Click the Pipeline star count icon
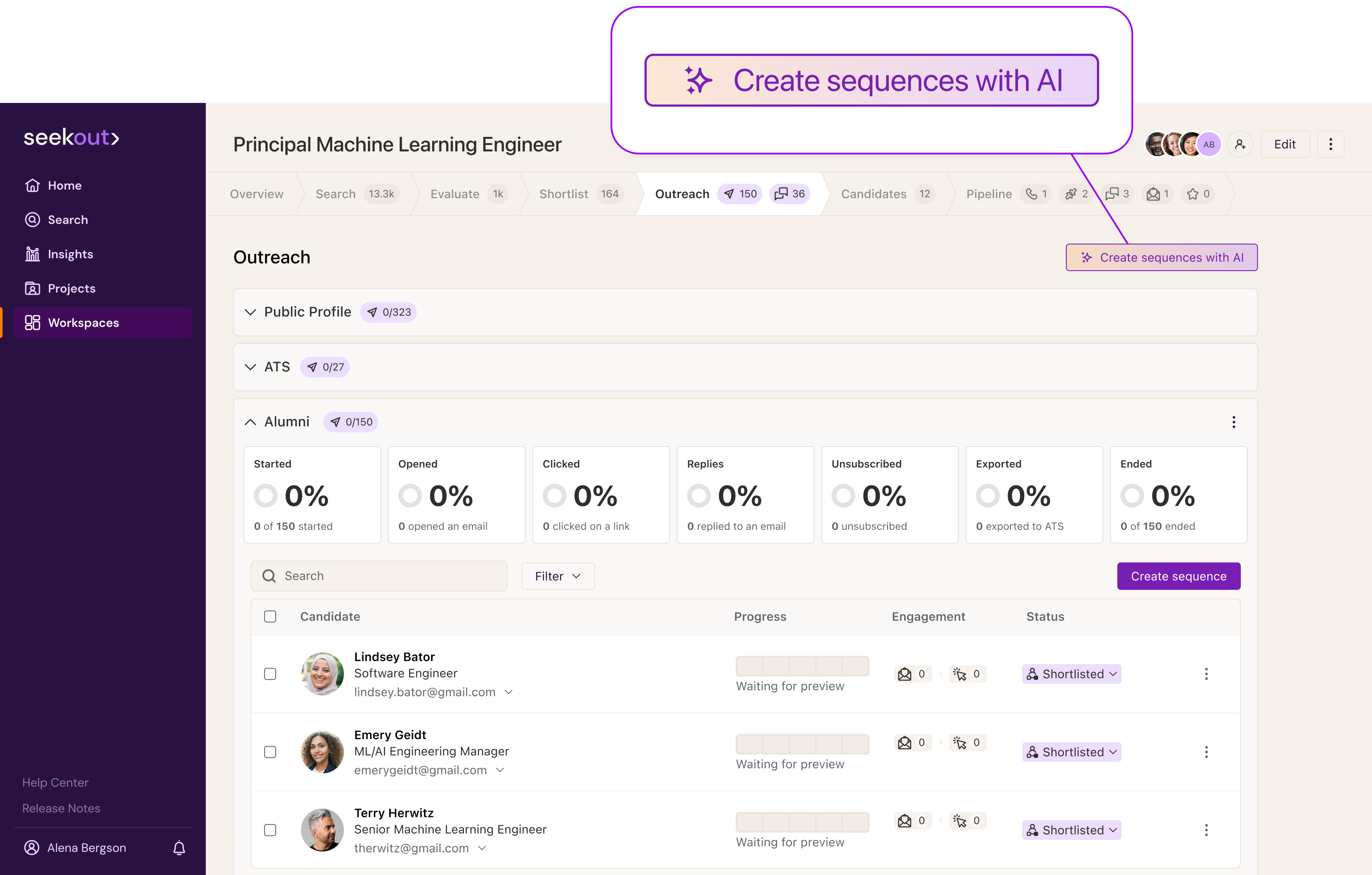Viewport: 1372px width, 875px height. click(1192, 194)
